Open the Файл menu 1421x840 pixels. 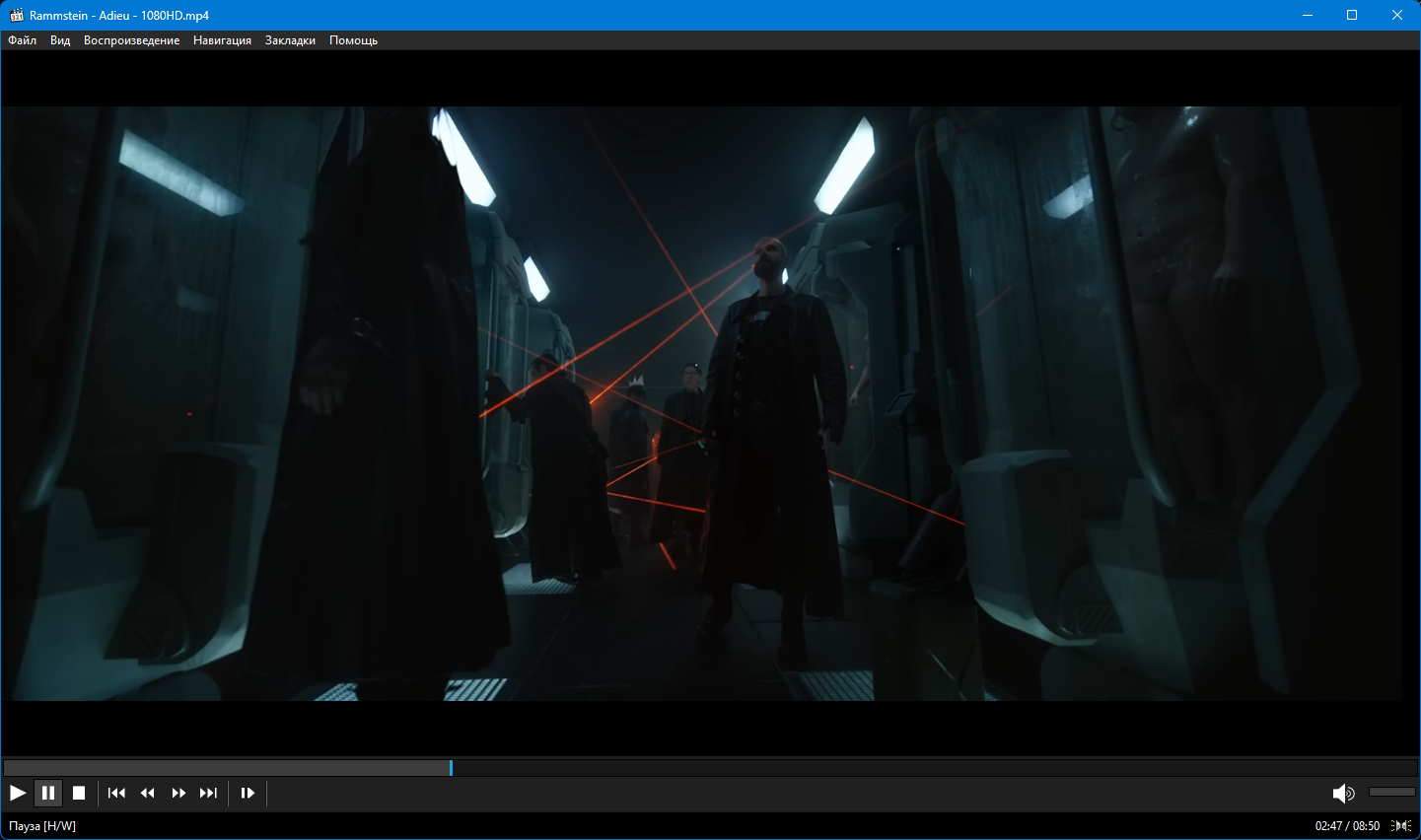coord(22,40)
